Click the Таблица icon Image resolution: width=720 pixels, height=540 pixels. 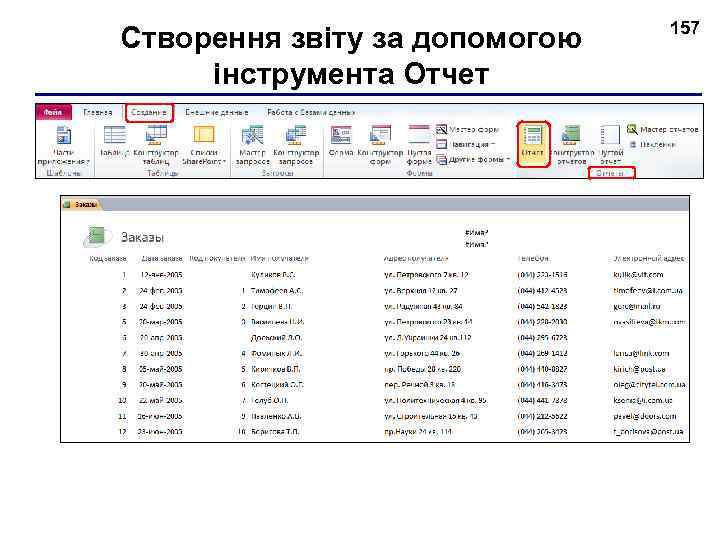114,141
